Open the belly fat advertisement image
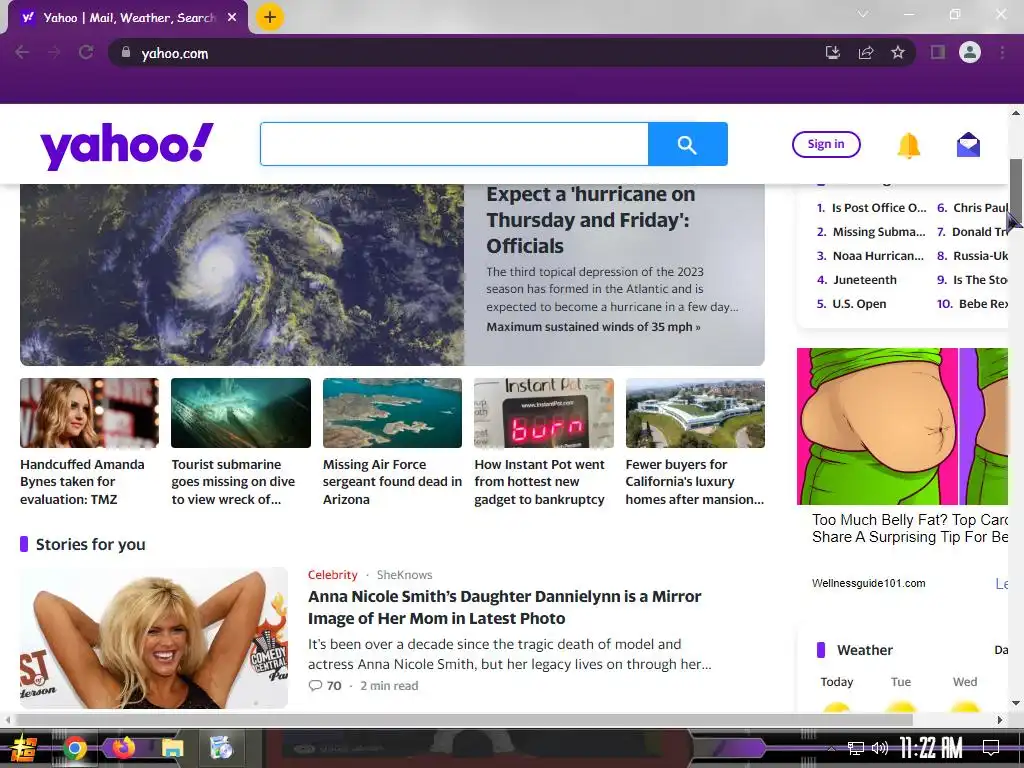Screen dimensions: 1024x768 click(902, 426)
